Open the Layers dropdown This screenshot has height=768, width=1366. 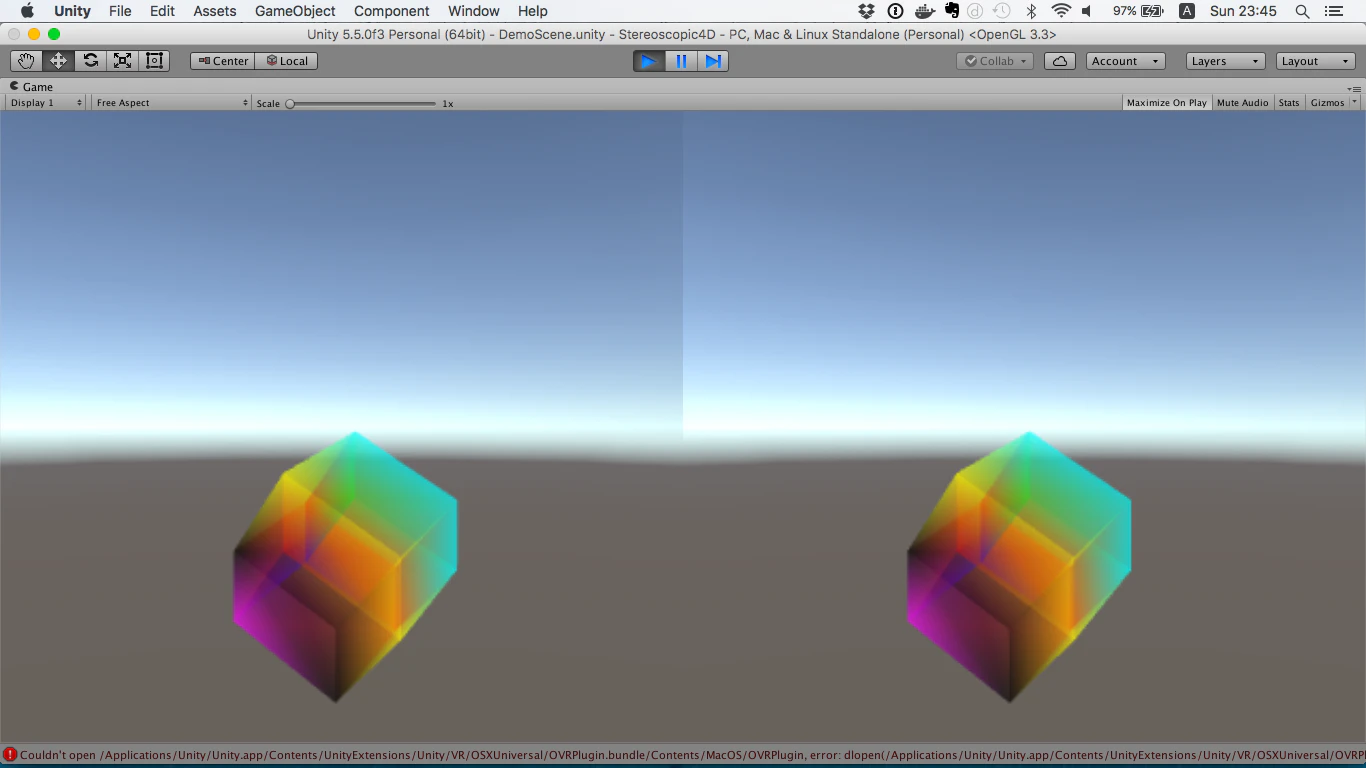(x=1225, y=61)
